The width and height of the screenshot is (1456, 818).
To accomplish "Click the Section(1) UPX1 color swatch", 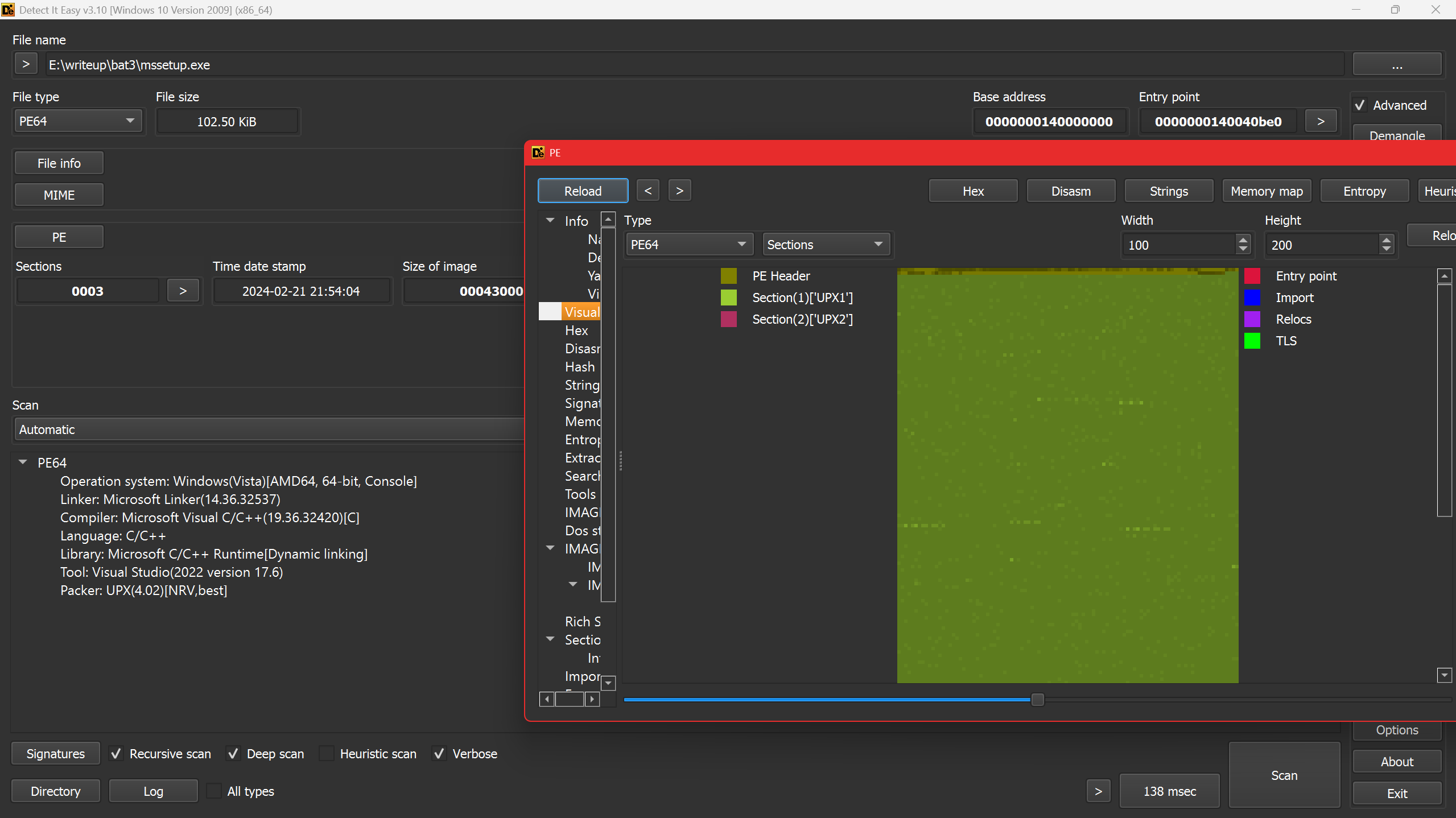I will click(729, 298).
